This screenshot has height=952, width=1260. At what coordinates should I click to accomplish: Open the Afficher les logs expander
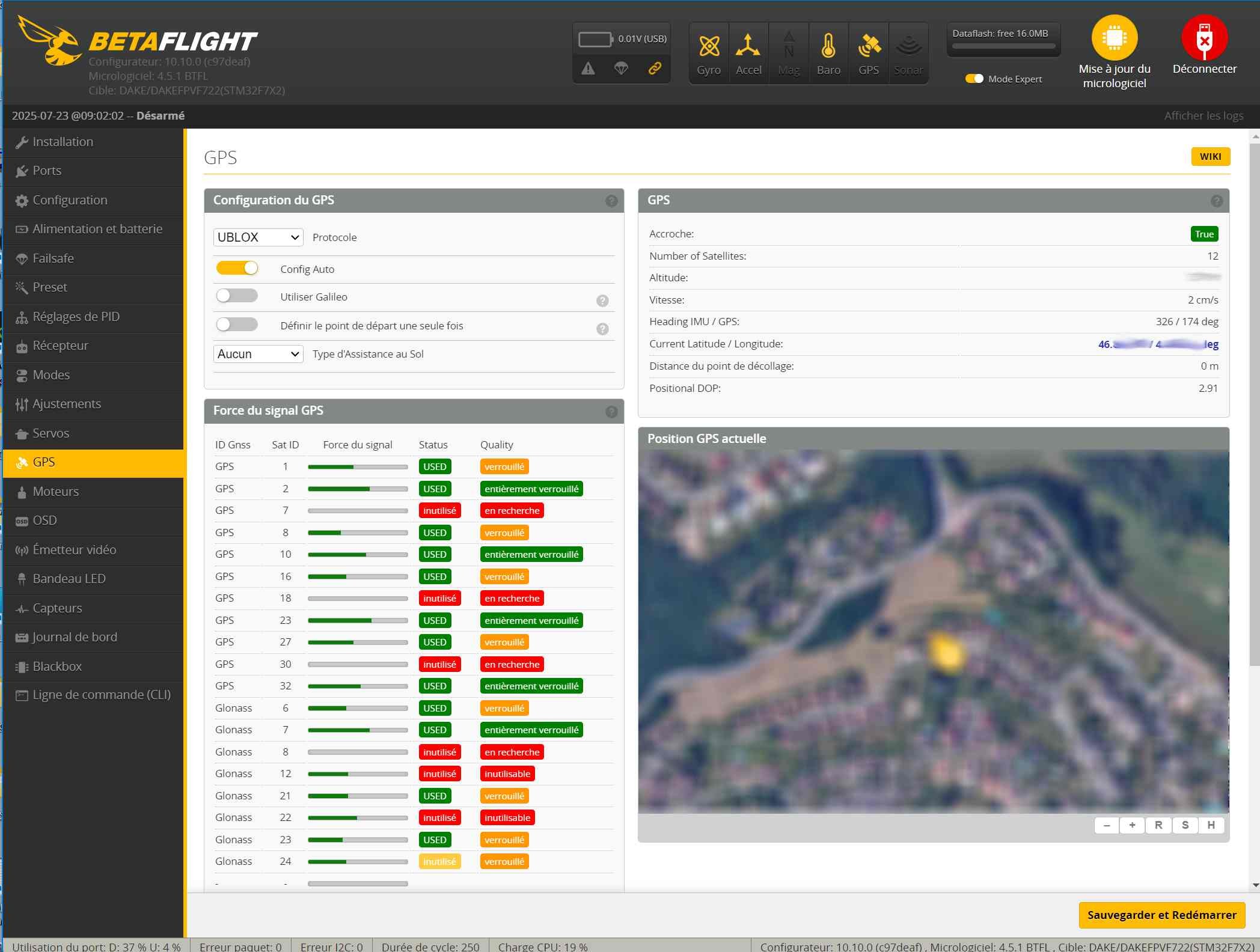pos(1203,115)
